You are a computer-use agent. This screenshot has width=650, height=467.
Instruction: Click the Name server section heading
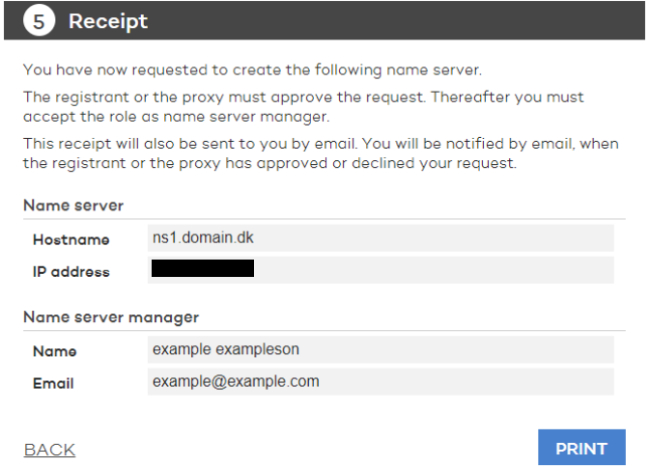[73, 206]
